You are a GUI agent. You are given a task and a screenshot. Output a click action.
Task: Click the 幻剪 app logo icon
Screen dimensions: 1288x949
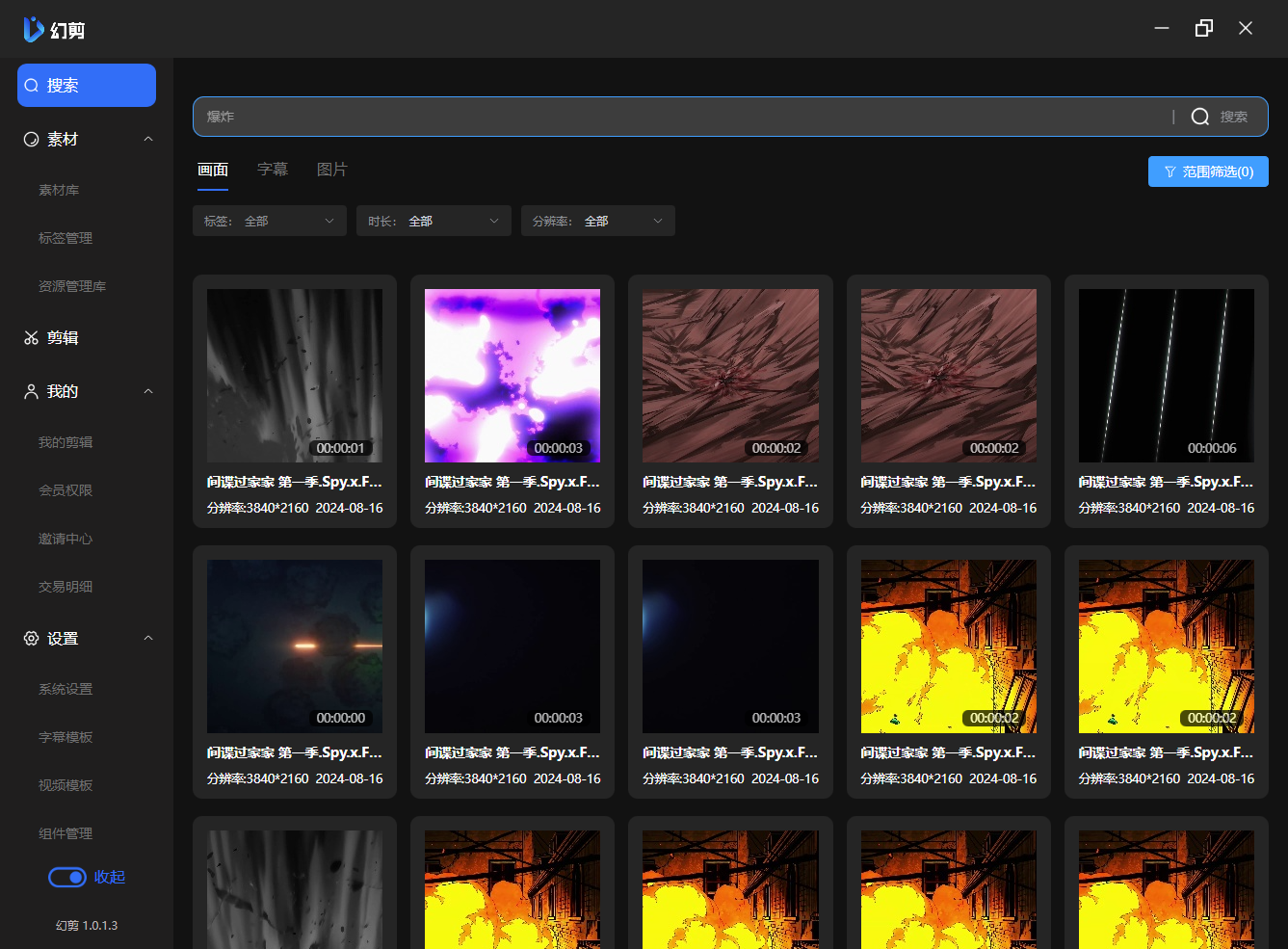(x=34, y=29)
